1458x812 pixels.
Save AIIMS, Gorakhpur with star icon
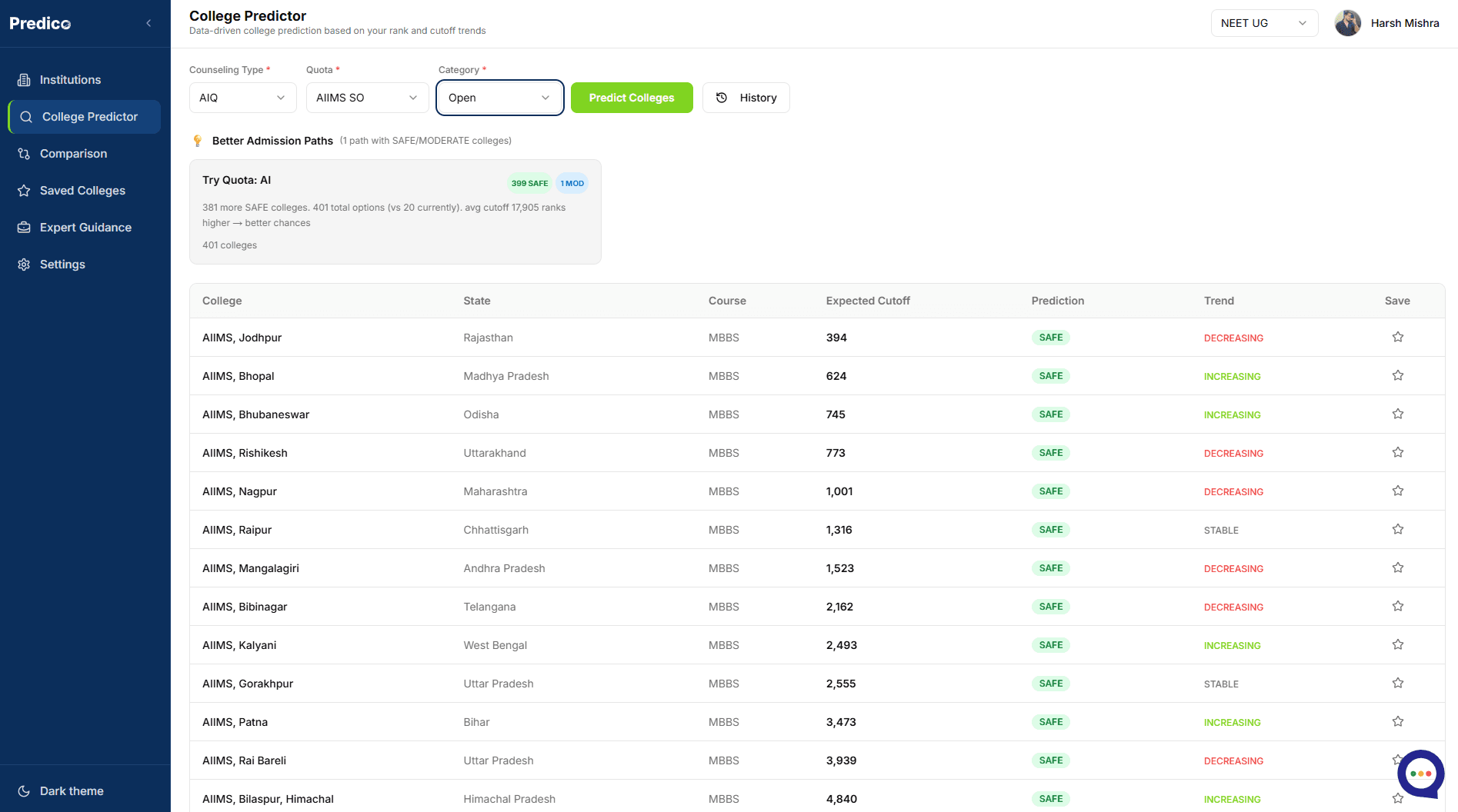click(1398, 683)
